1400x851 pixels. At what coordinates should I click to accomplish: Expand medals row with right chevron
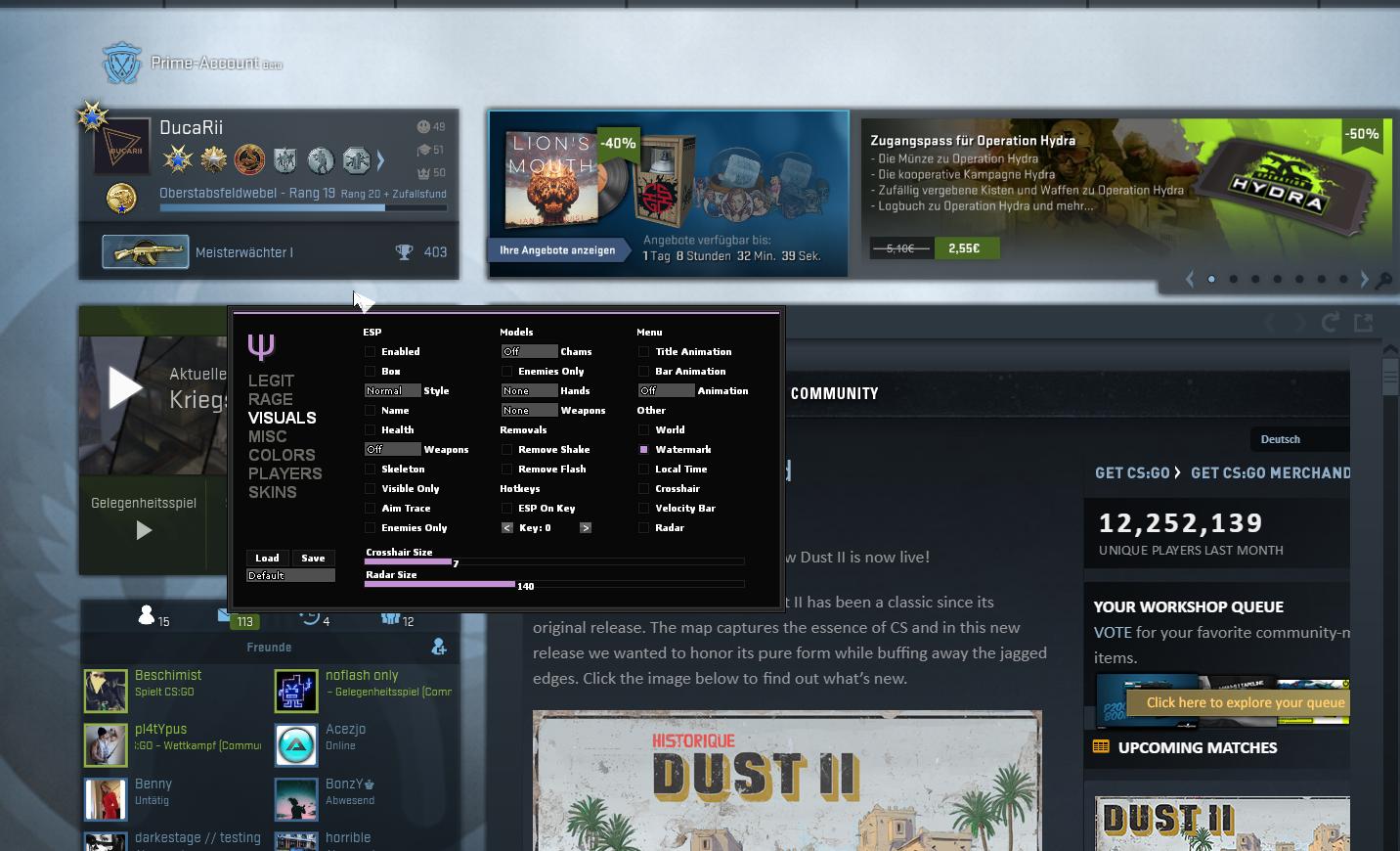[x=380, y=159]
